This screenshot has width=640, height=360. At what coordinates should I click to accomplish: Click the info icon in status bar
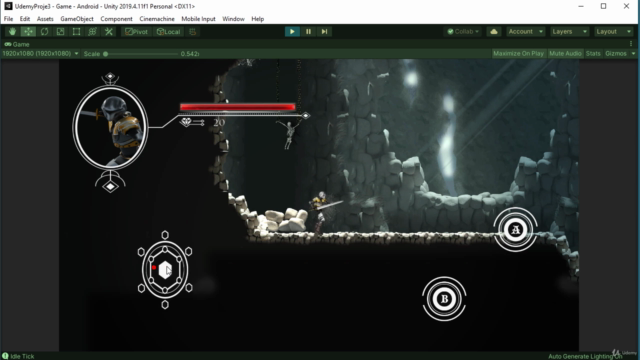[x=5, y=356]
